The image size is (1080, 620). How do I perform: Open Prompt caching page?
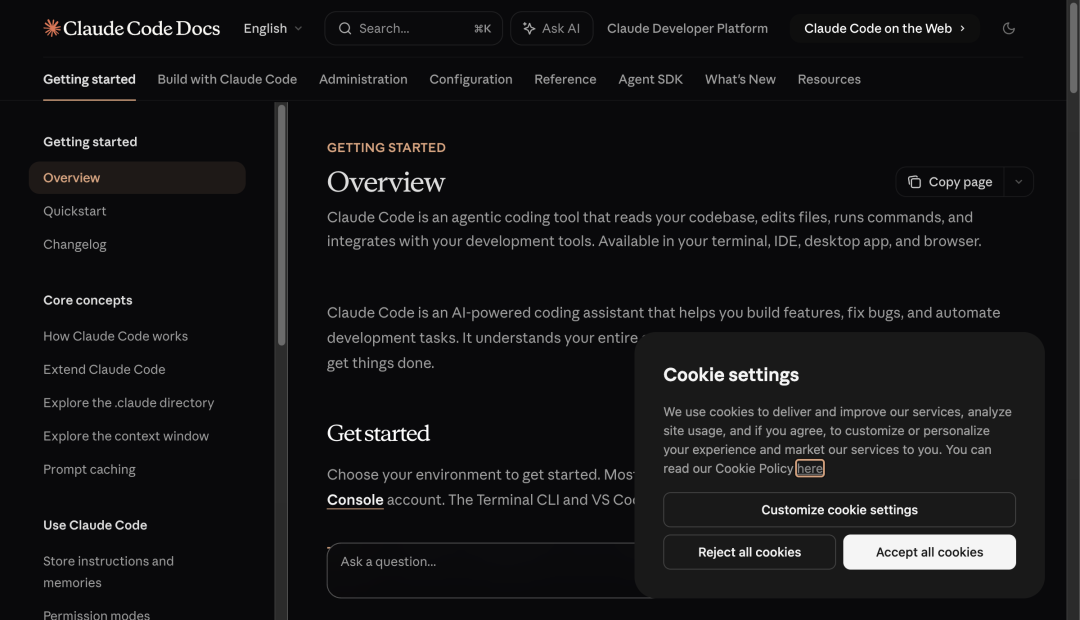90,469
